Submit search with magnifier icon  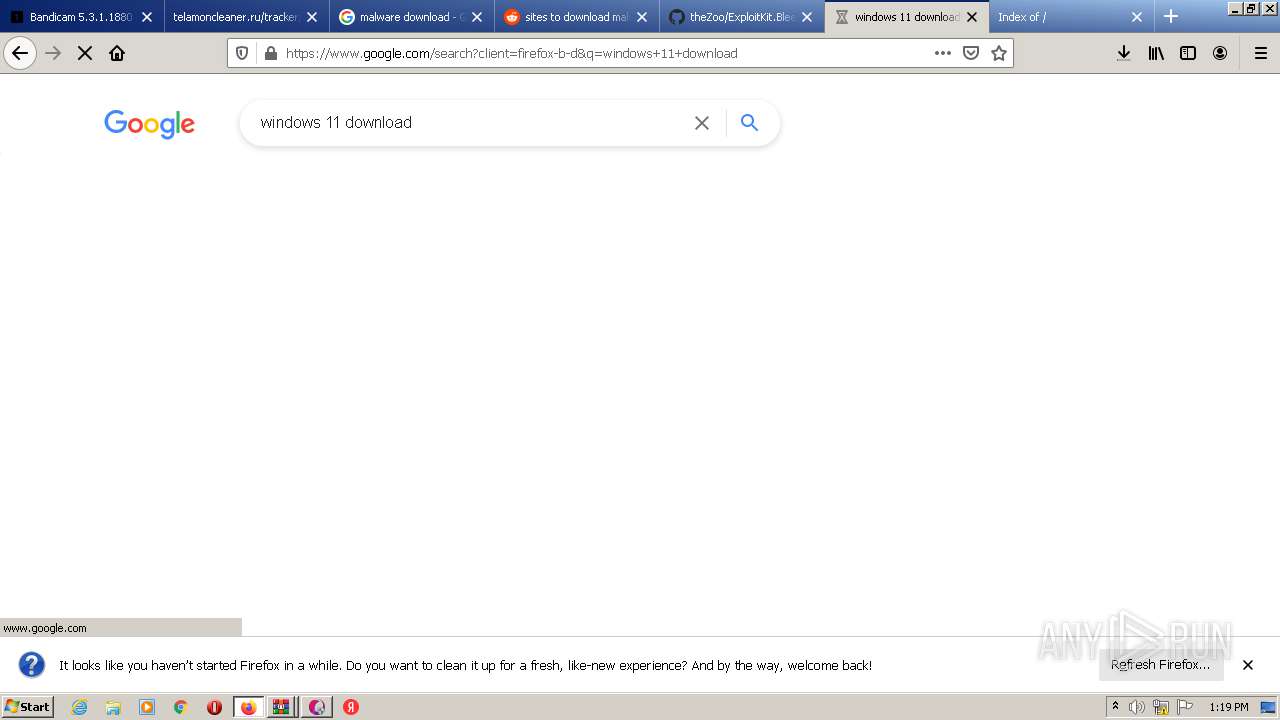749,123
